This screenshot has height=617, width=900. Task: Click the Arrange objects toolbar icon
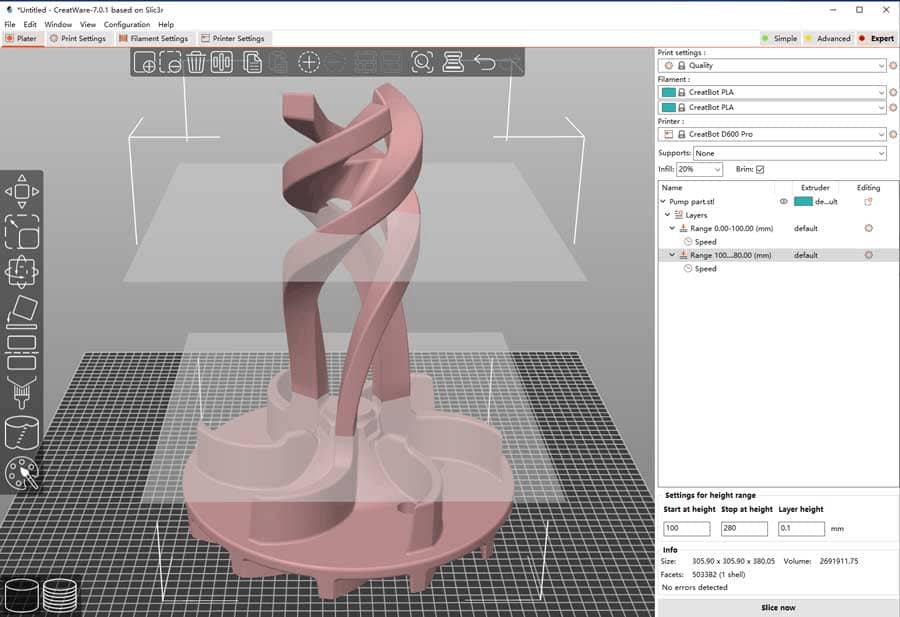pos(222,62)
